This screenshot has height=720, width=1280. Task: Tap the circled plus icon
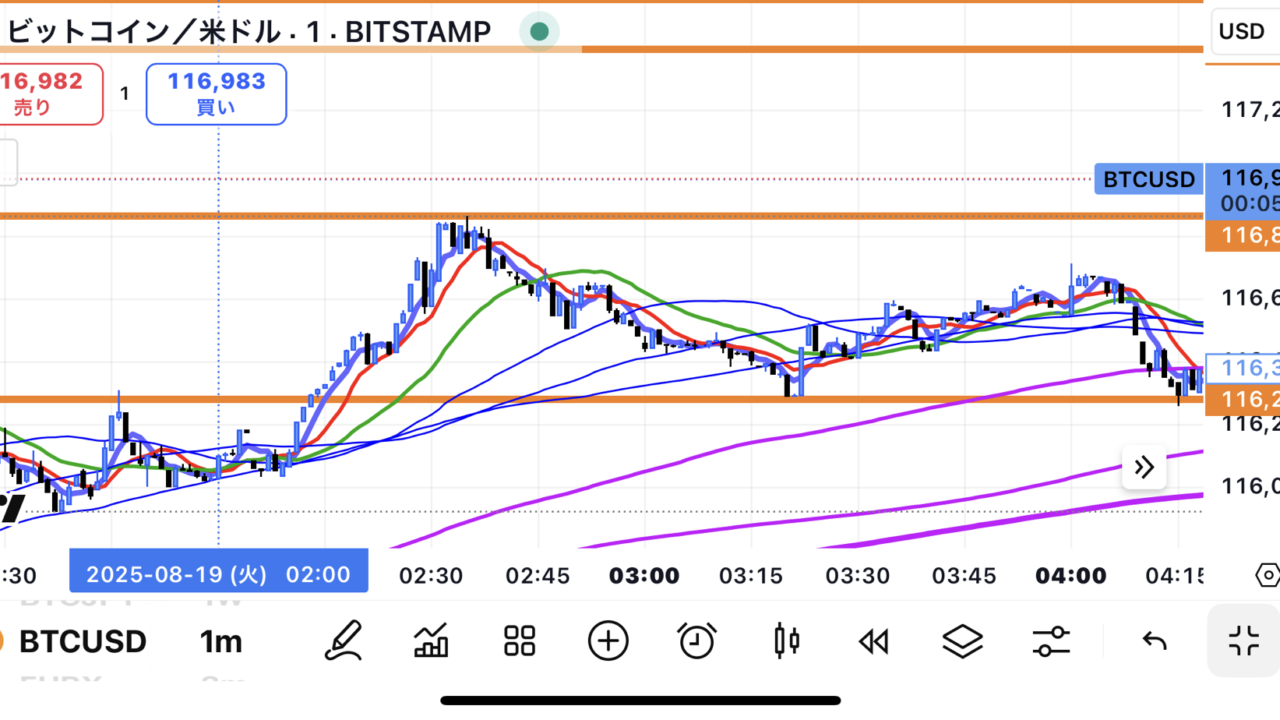608,641
